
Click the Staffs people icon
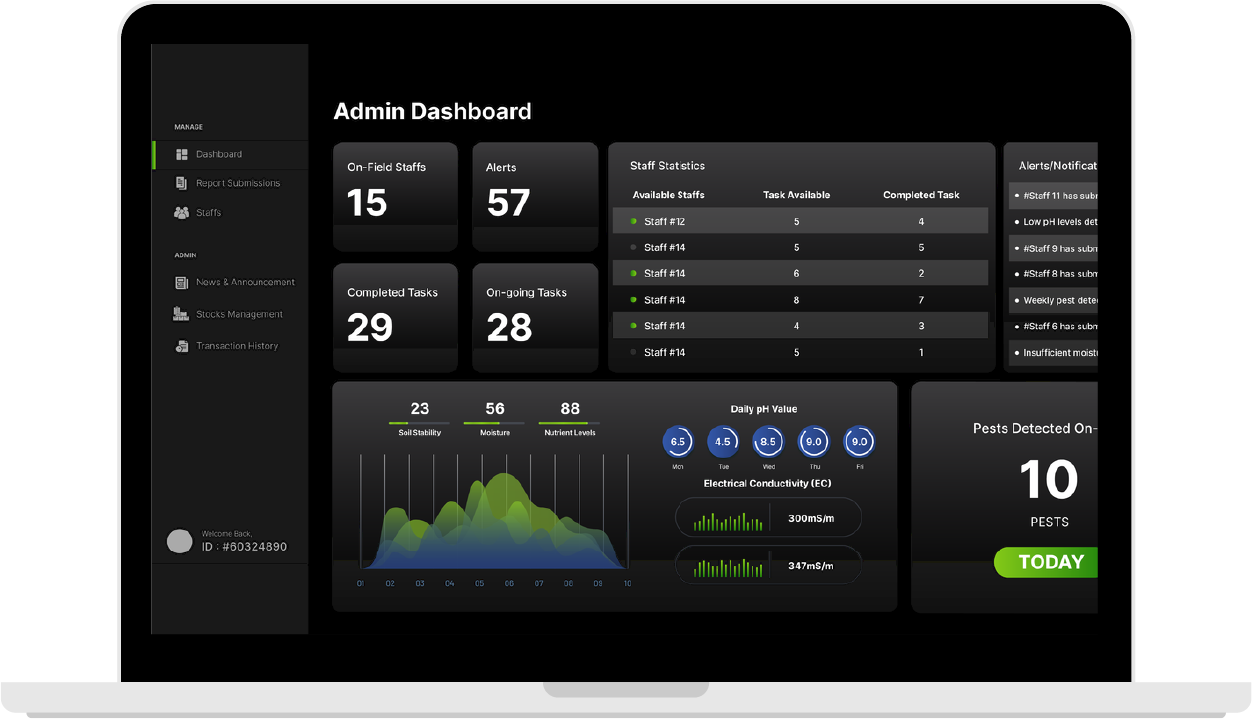[181, 213]
